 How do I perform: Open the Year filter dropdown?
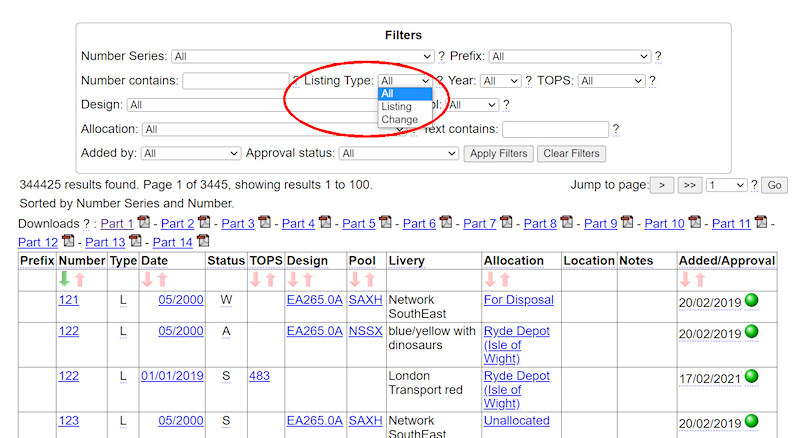pos(501,81)
